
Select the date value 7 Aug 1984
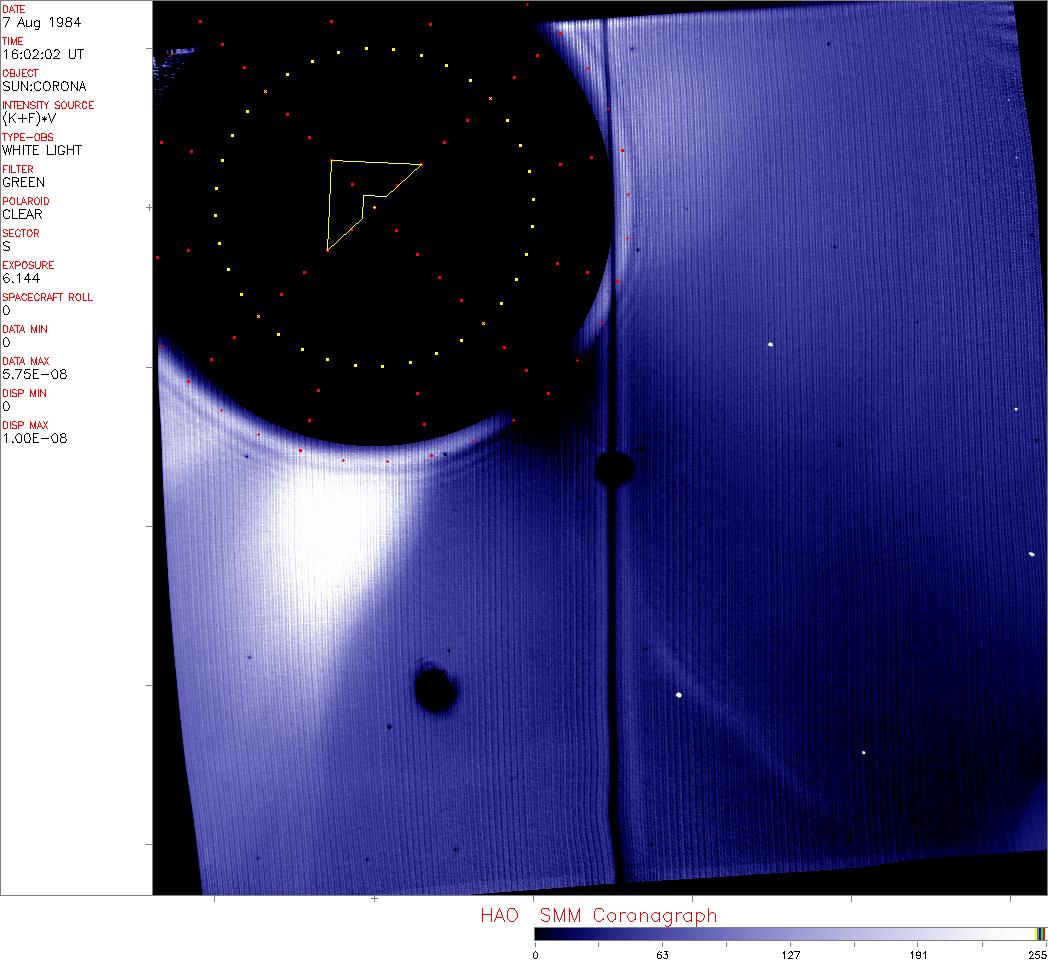pos(28,22)
